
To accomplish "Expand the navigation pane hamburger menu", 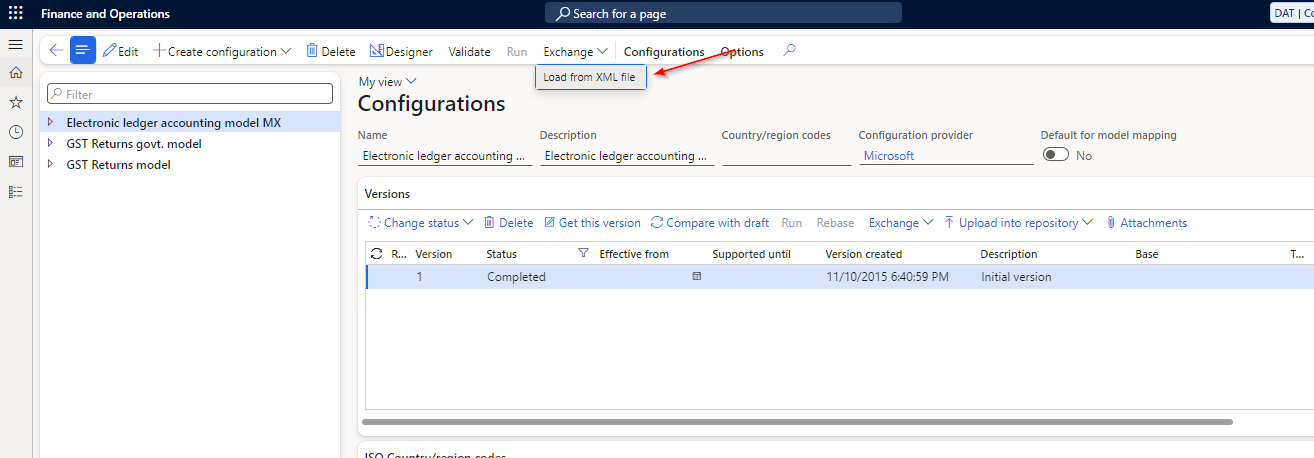I will [x=15, y=45].
